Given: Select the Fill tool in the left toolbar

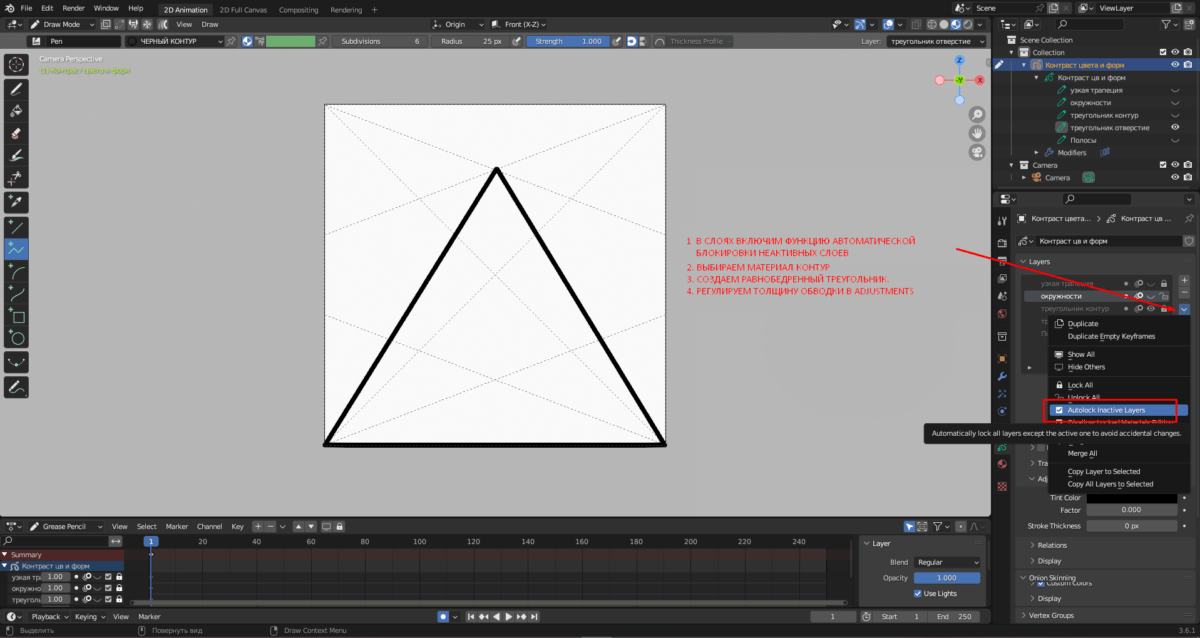Looking at the screenshot, I should 16,111.
